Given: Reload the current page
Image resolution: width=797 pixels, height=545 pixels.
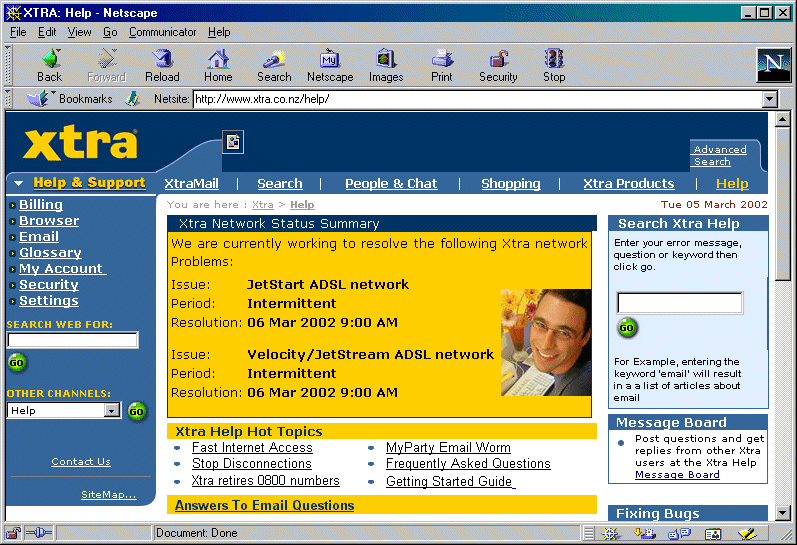Looking at the screenshot, I should [162, 64].
